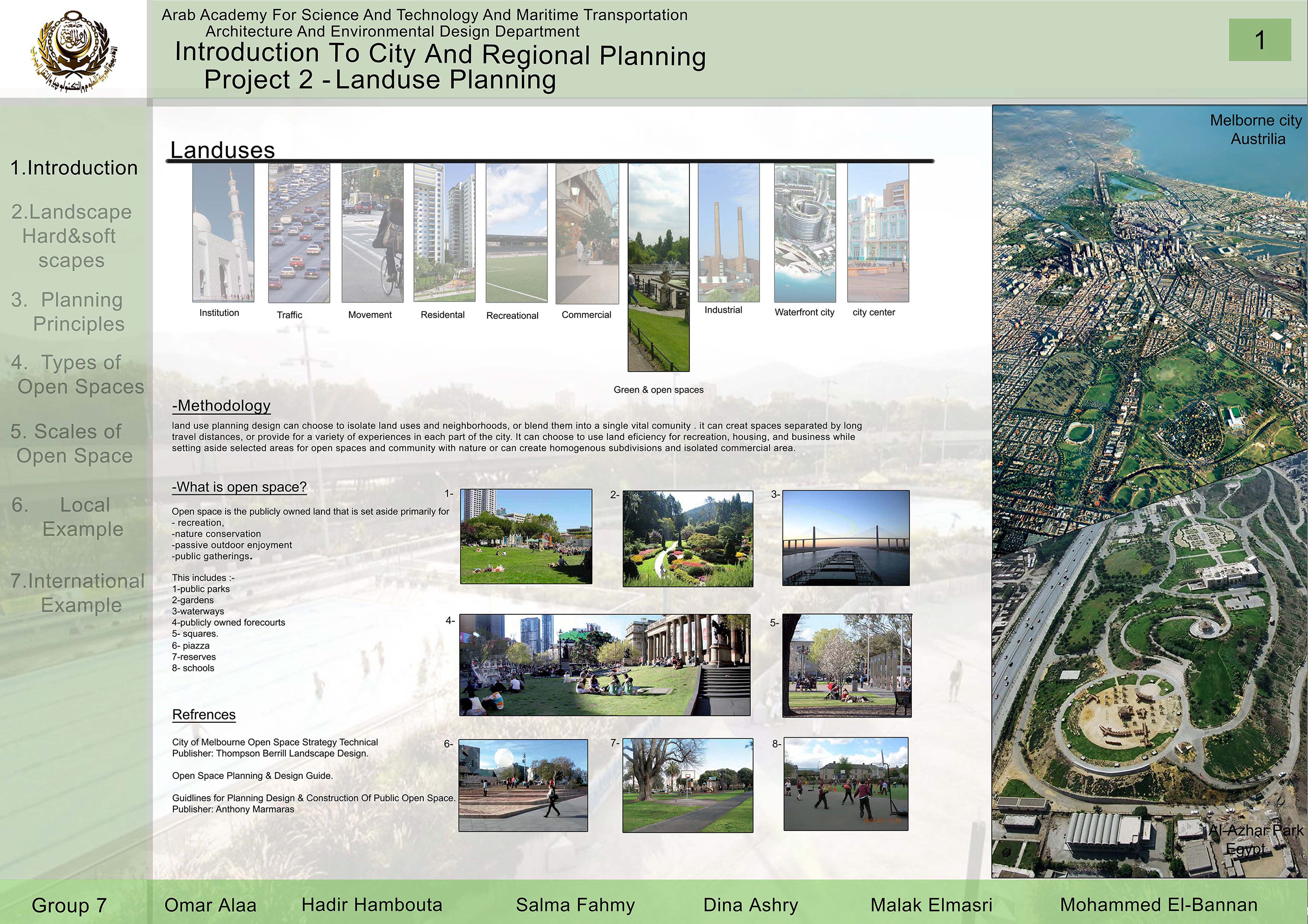Open the Waterfront city photo
This screenshot has width=1308, height=924.
point(805,232)
